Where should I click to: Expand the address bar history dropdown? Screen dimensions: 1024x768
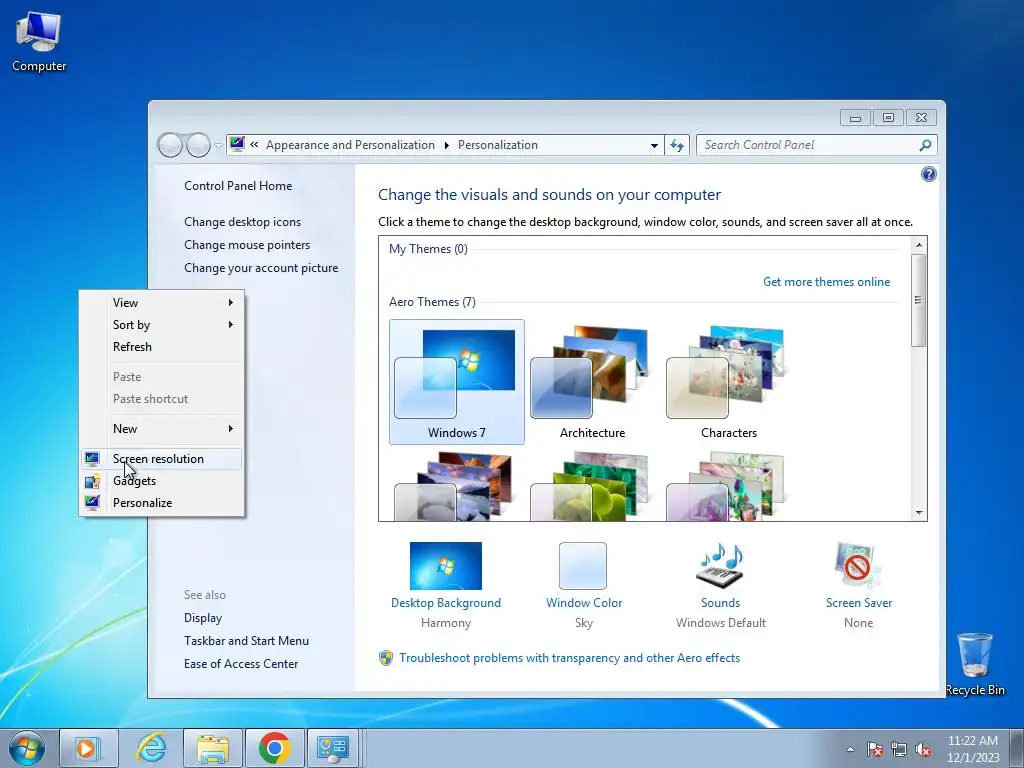[654, 146]
